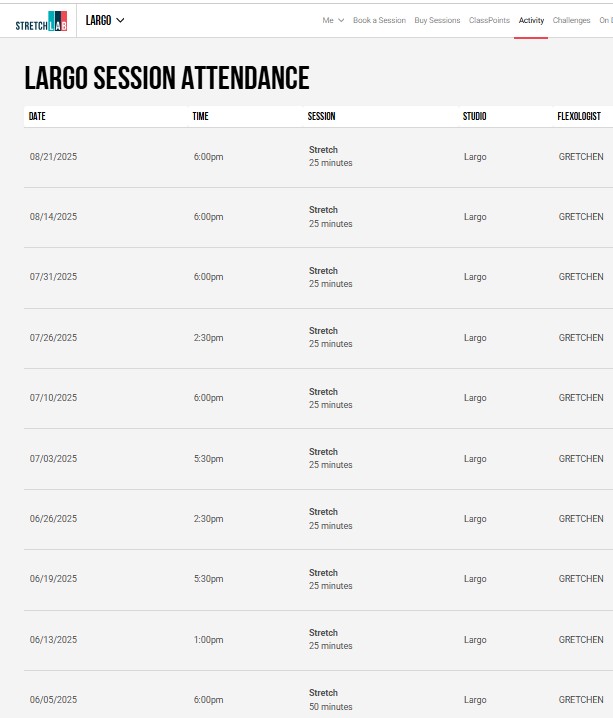Click the FLEXOLOGIST column header
The height and width of the screenshot is (718, 613).
click(579, 117)
